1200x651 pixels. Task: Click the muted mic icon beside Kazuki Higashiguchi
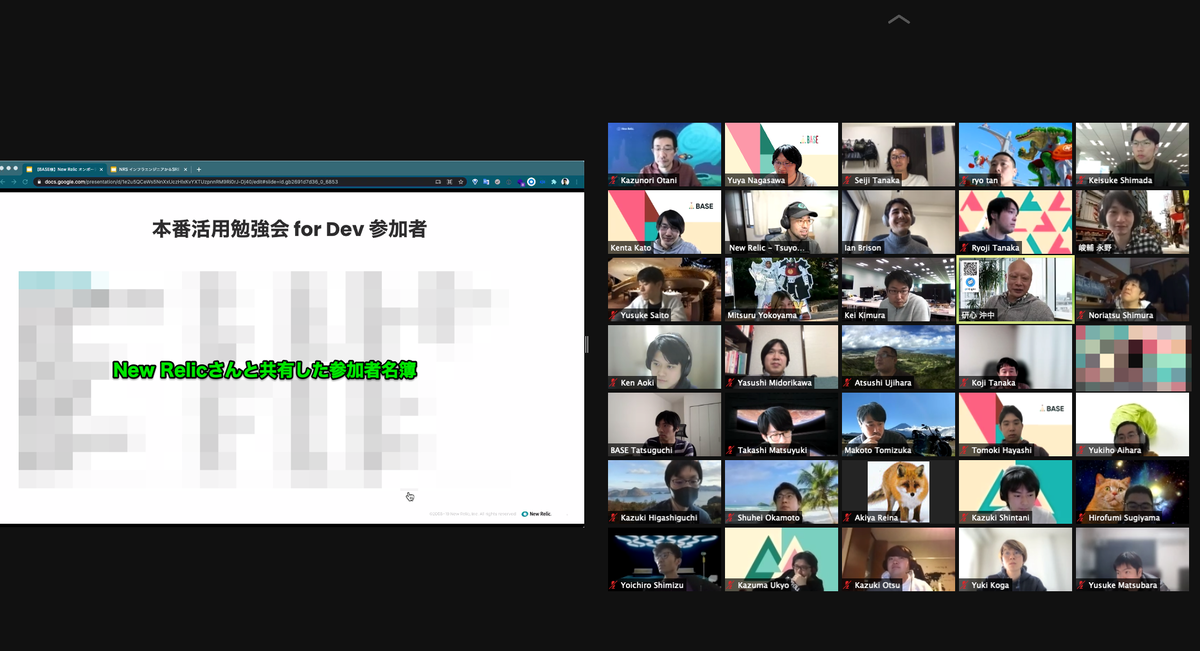coord(613,518)
